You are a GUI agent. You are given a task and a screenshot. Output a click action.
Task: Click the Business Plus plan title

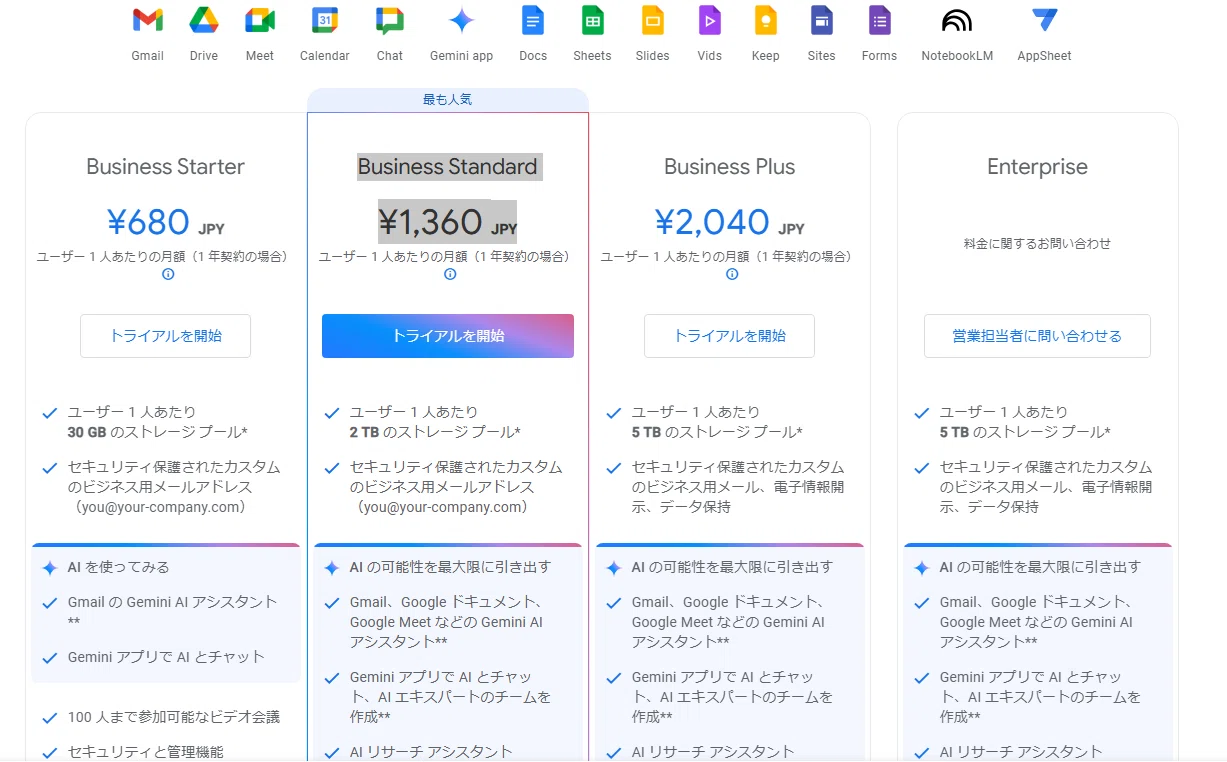coord(730,167)
